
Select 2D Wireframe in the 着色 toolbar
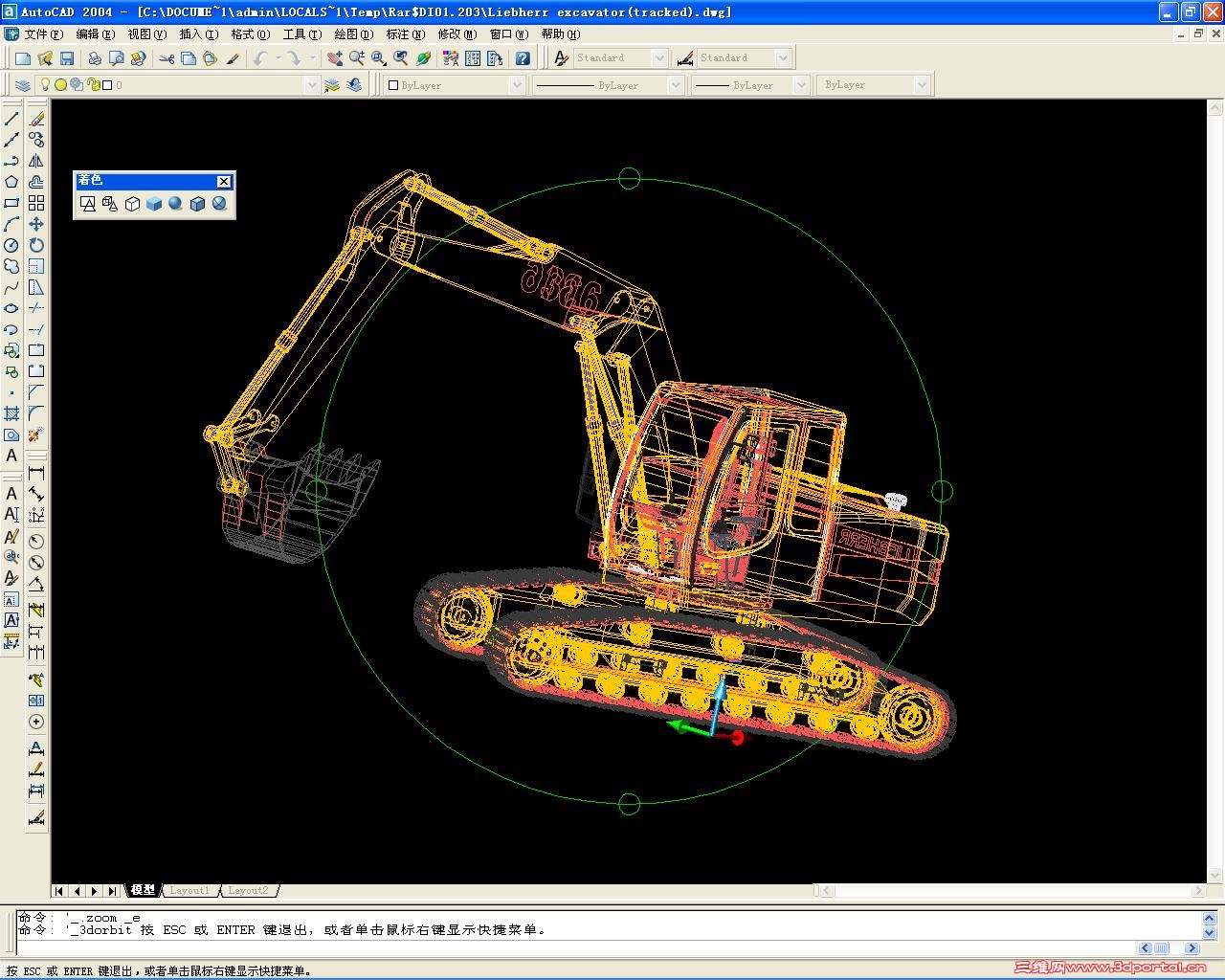pos(88,204)
